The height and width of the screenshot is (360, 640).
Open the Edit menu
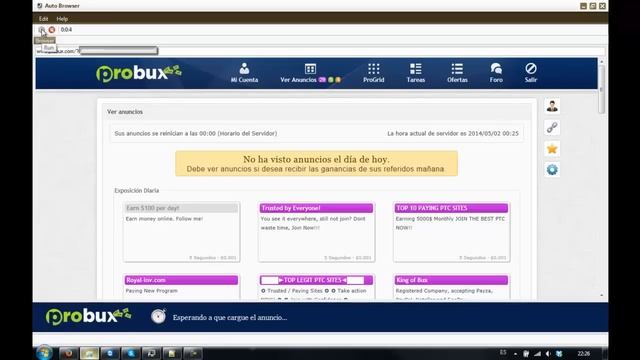tap(43, 19)
